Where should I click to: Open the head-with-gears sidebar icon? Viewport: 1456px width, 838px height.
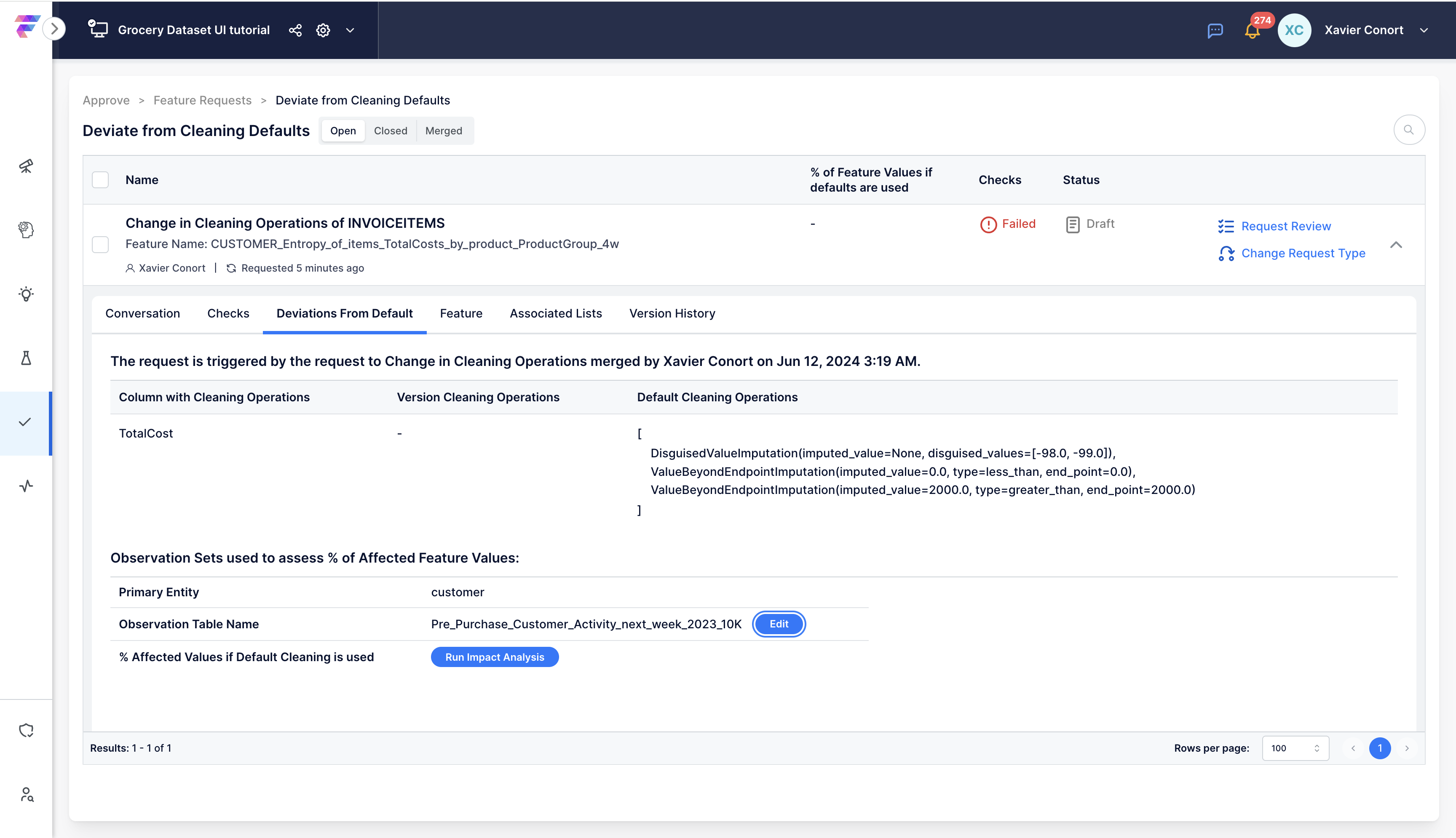click(26, 230)
